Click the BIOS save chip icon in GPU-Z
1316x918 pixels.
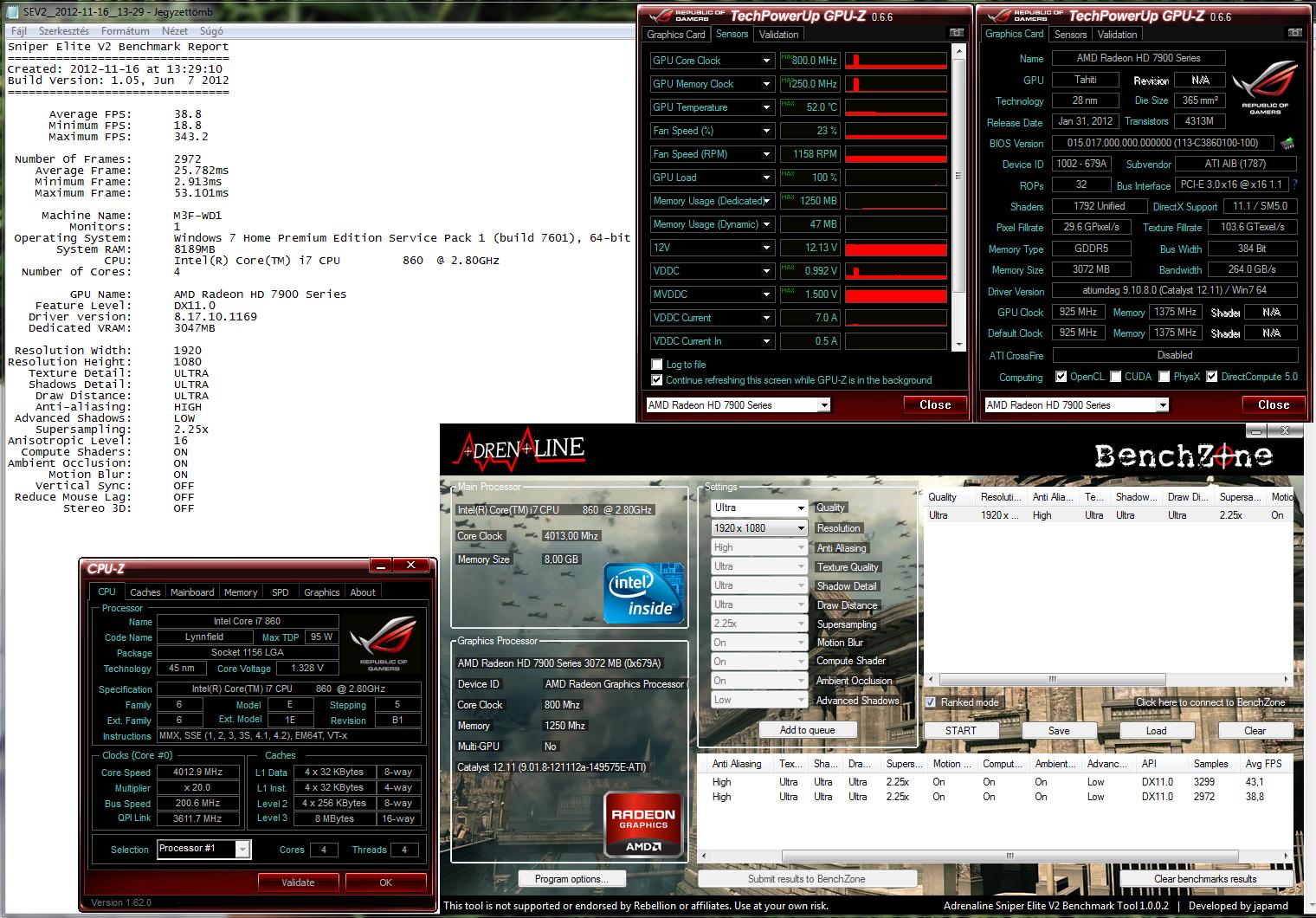click(x=1287, y=143)
